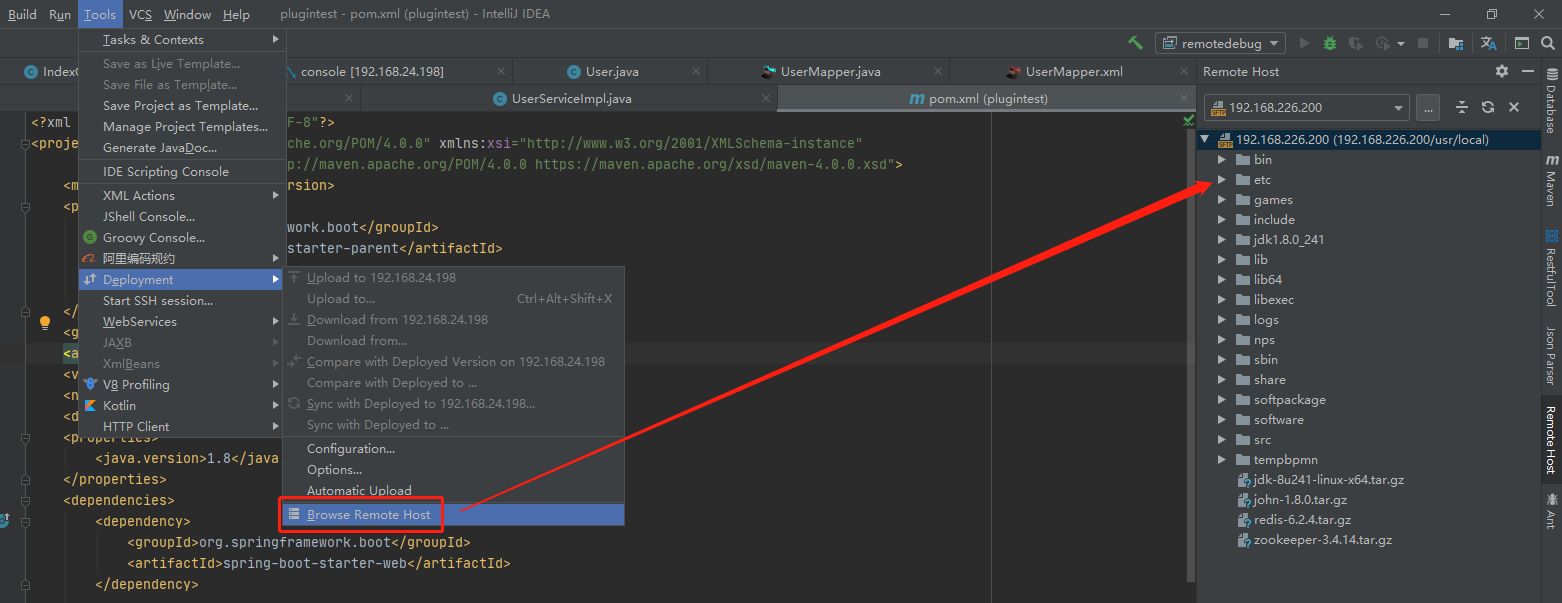Screen dimensions: 1562x603
Task: Select Generate JavaDoc... entry
Action: 160,147
